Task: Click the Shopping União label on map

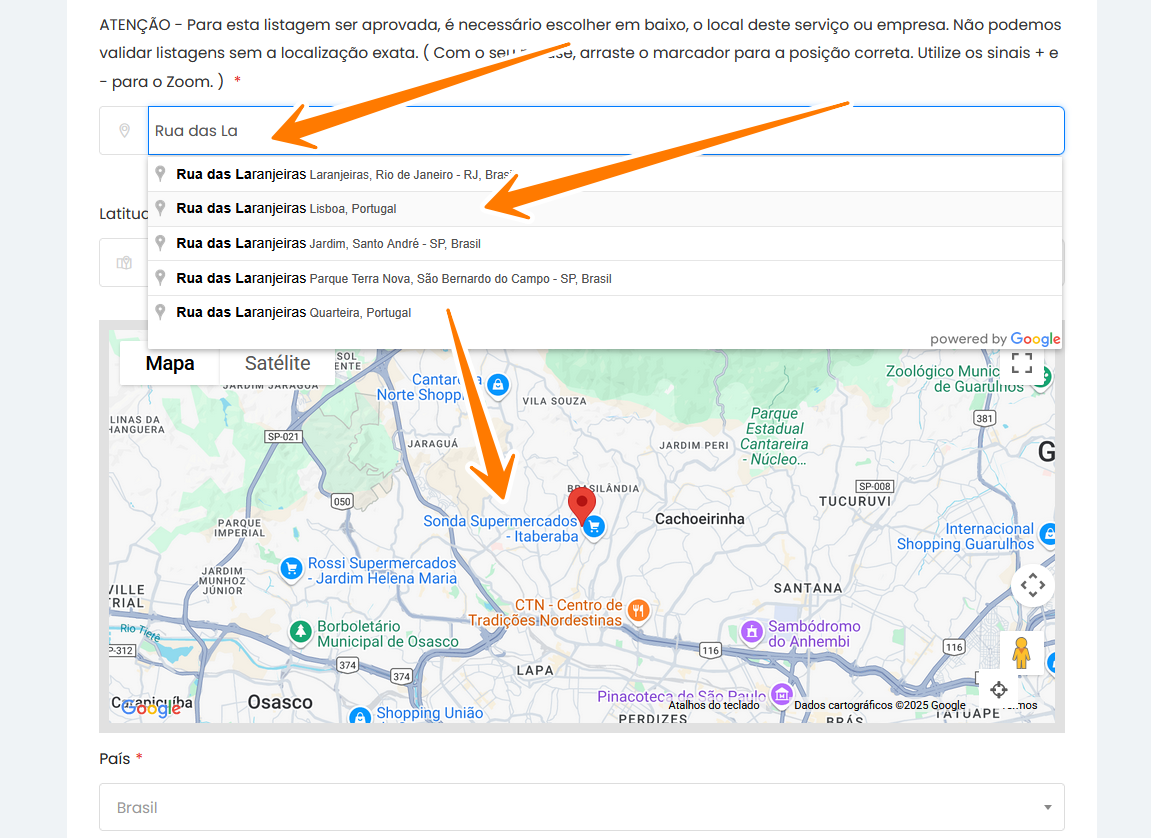Action: point(430,713)
